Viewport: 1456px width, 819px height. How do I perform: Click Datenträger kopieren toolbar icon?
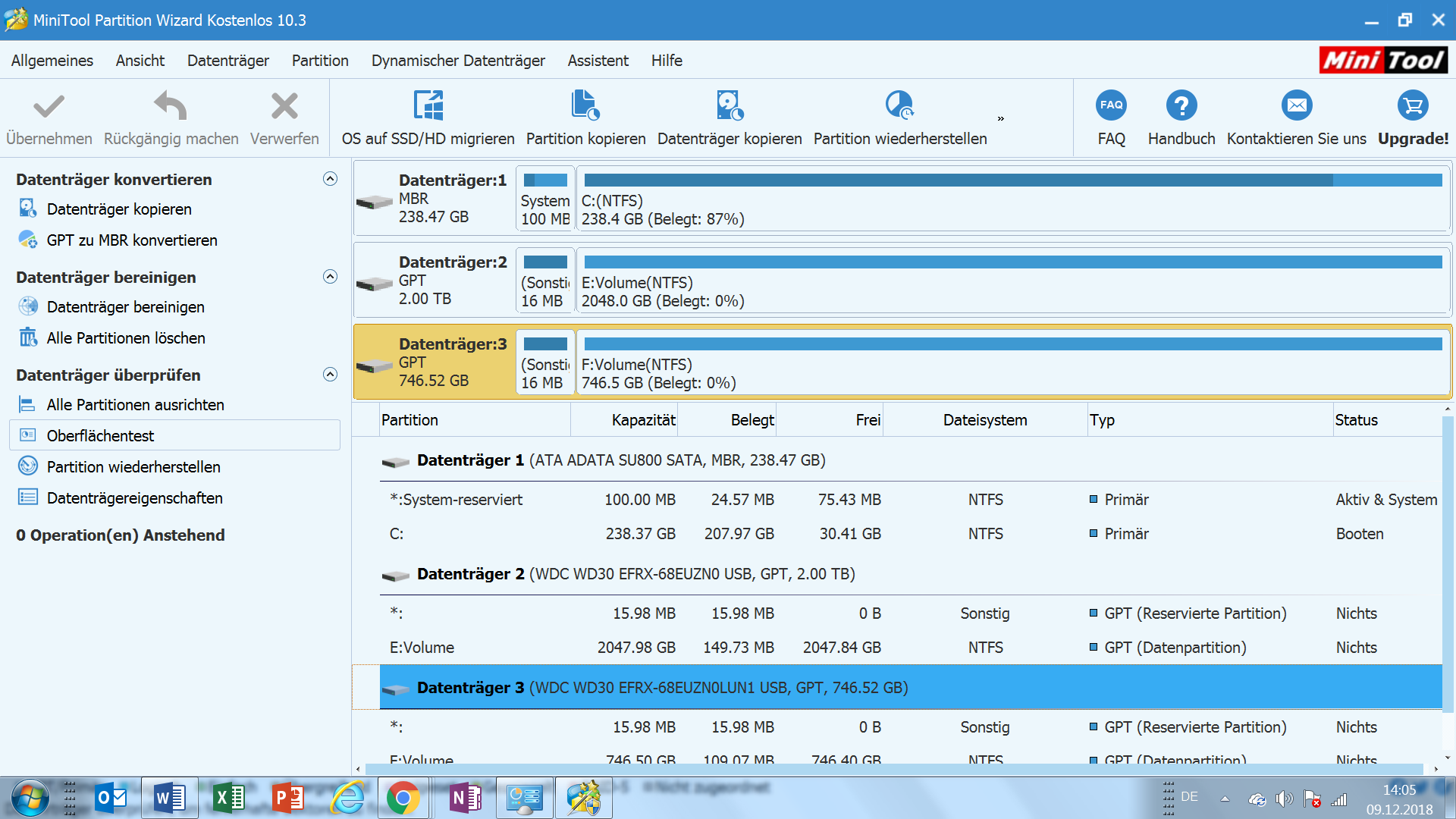click(730, 106)
